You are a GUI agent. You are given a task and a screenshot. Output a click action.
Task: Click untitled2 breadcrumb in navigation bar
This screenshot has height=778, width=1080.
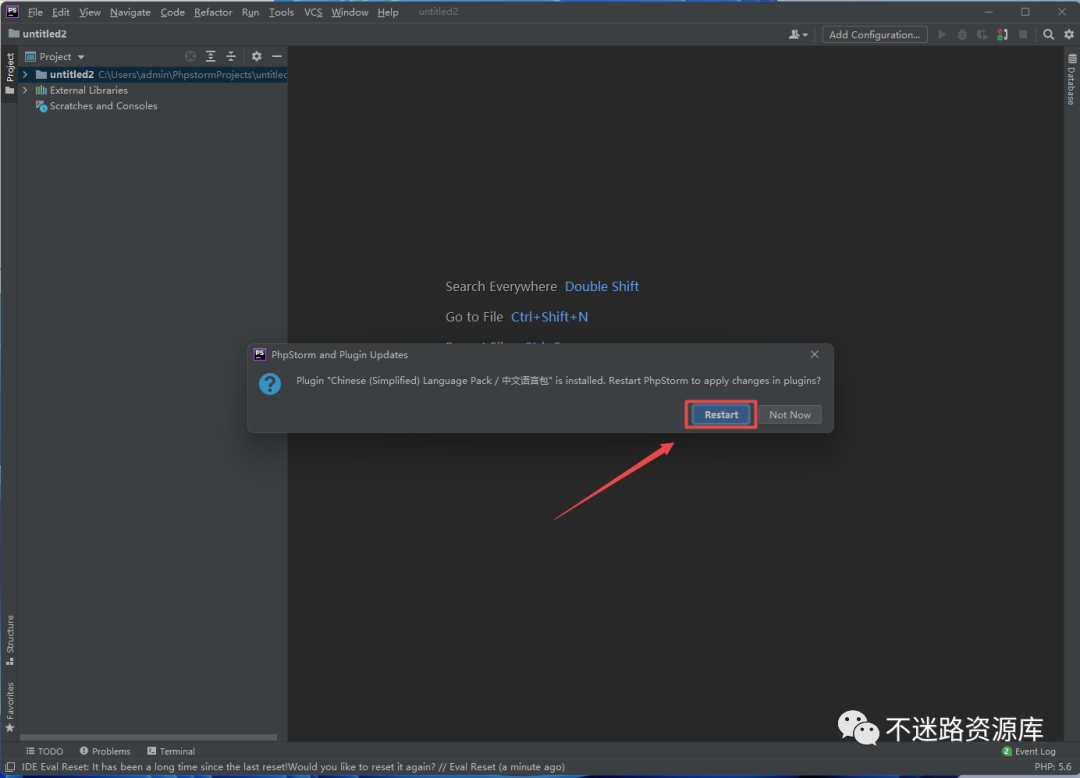coord(38,34)
